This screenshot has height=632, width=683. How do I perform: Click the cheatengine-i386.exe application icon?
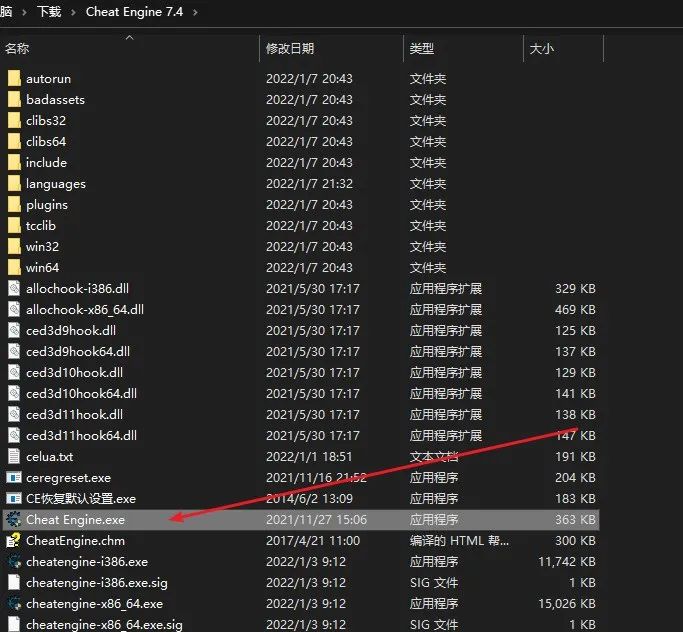[x=14, y=561]
